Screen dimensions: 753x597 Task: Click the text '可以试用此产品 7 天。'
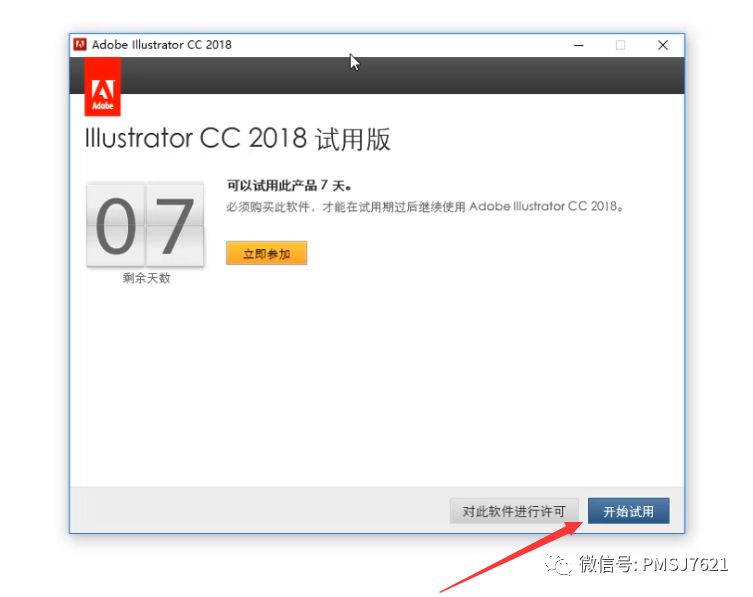(x=289, y=185)
